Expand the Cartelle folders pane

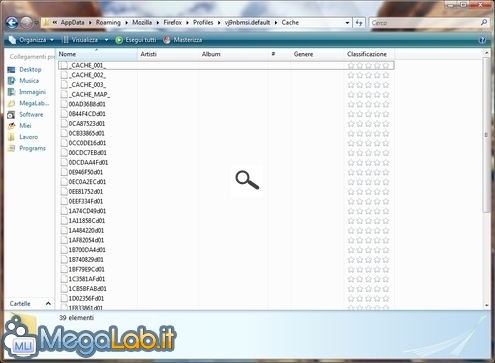[x=30, y=304]
